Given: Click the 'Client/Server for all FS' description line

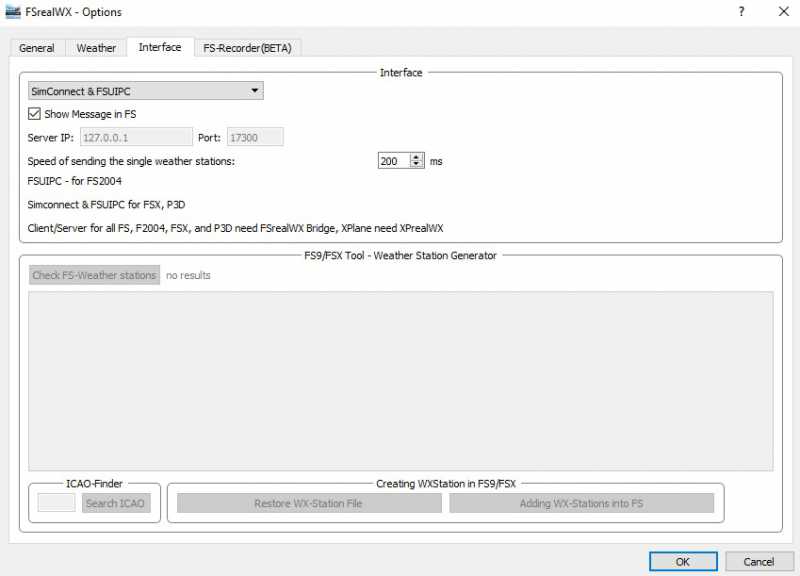Looking at the screenshot, I should pyautogui.click(x=235, y=228).
